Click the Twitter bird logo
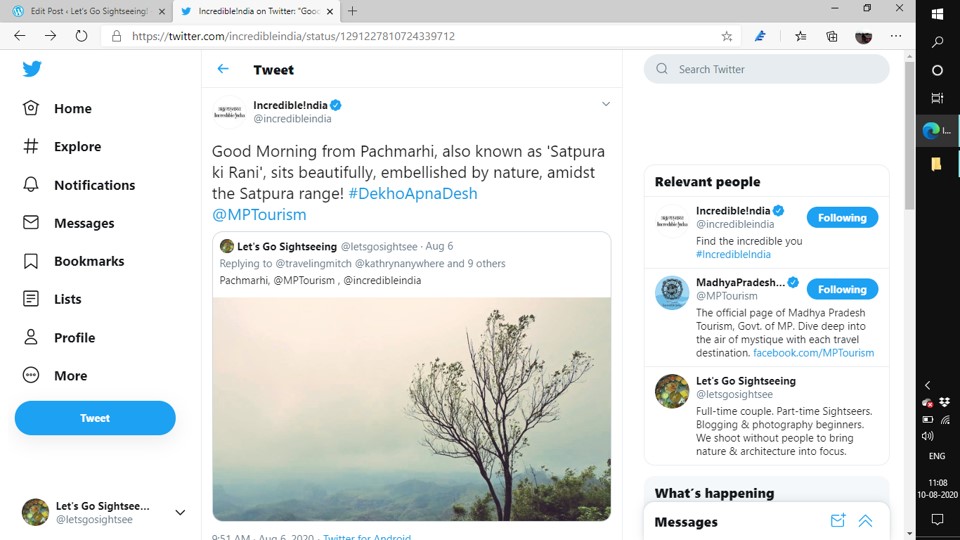Viewport: 960px width, 540px height. pos(32,69)
